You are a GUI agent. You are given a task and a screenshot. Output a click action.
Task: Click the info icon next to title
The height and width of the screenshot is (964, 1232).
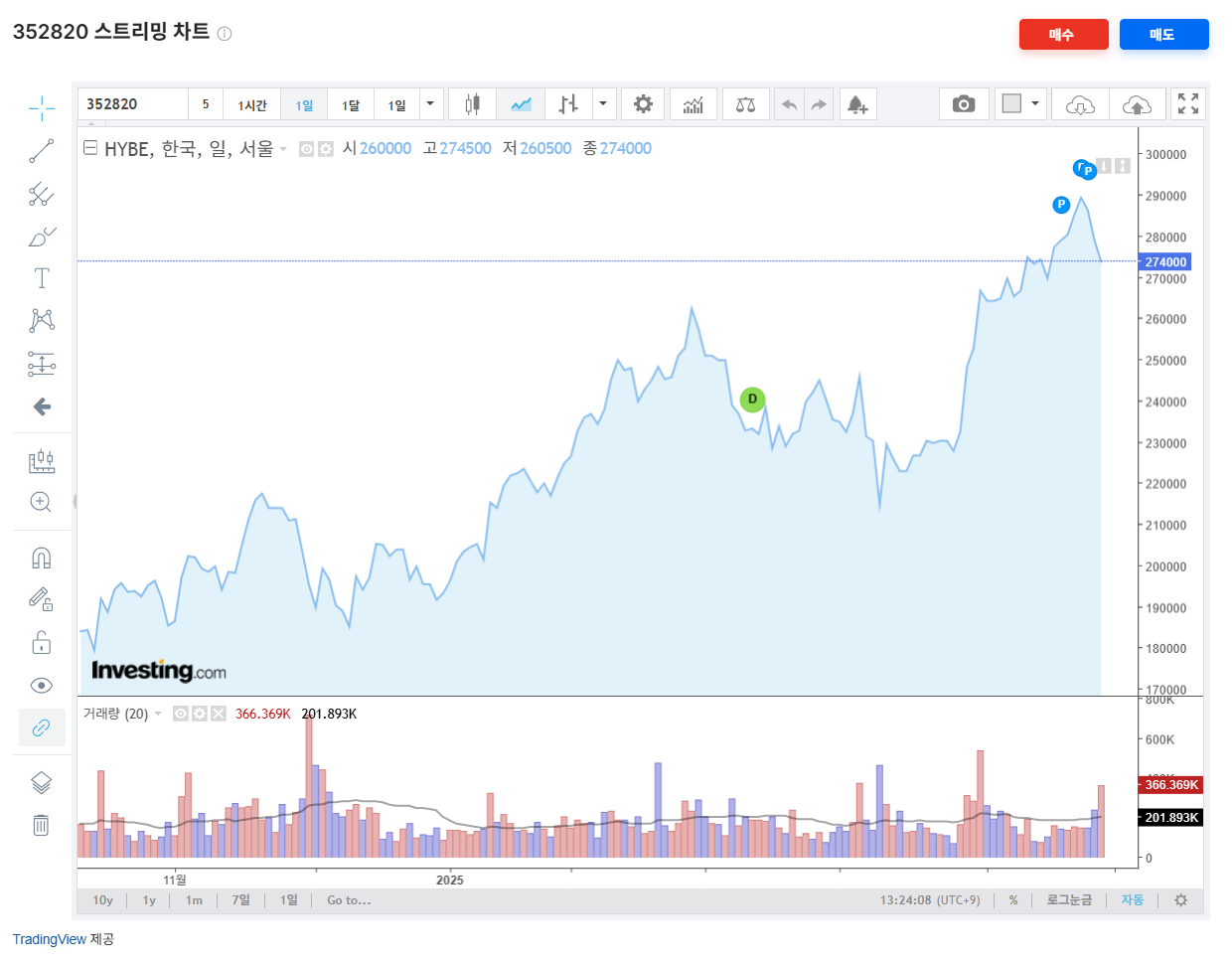pos(225,34)
